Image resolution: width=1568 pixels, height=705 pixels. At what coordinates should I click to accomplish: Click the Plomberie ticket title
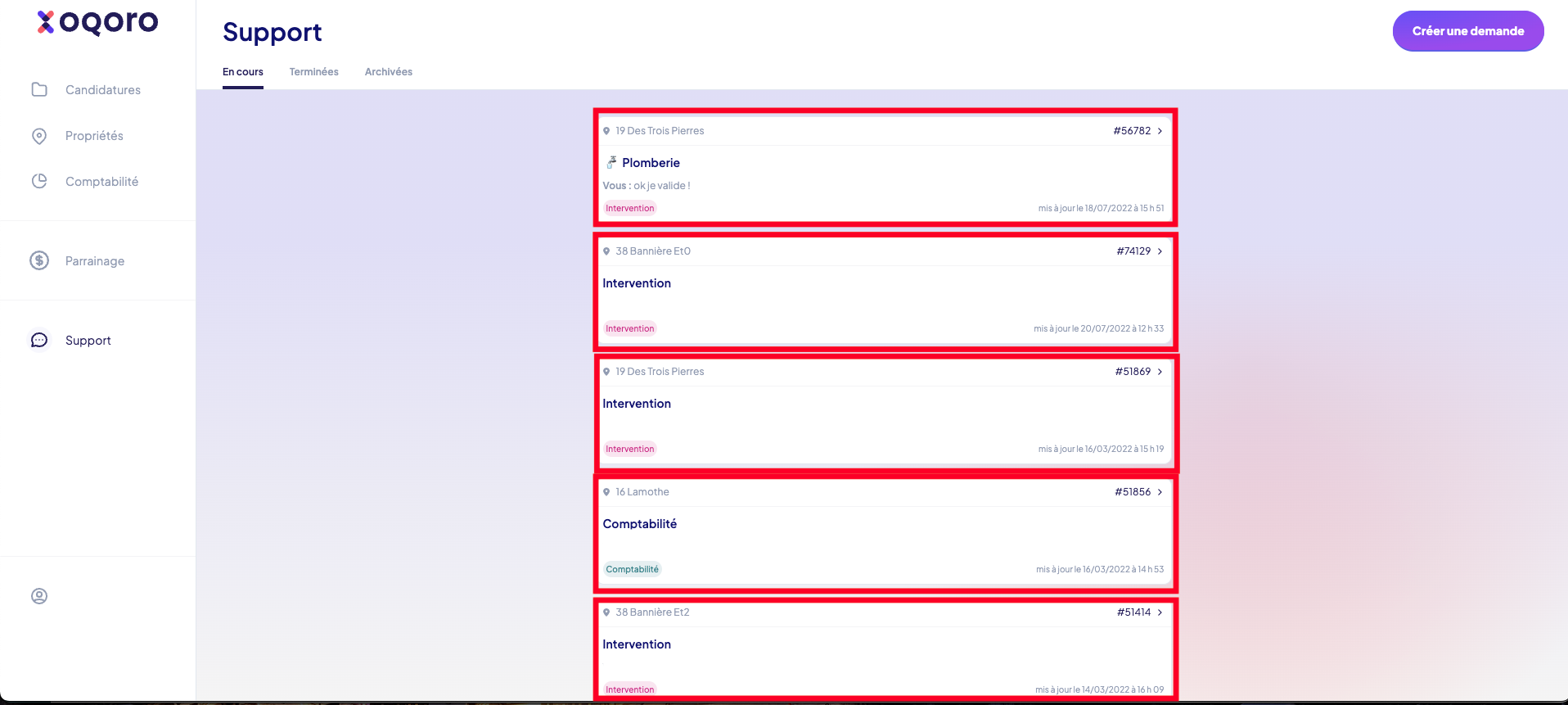pos(651,163)
